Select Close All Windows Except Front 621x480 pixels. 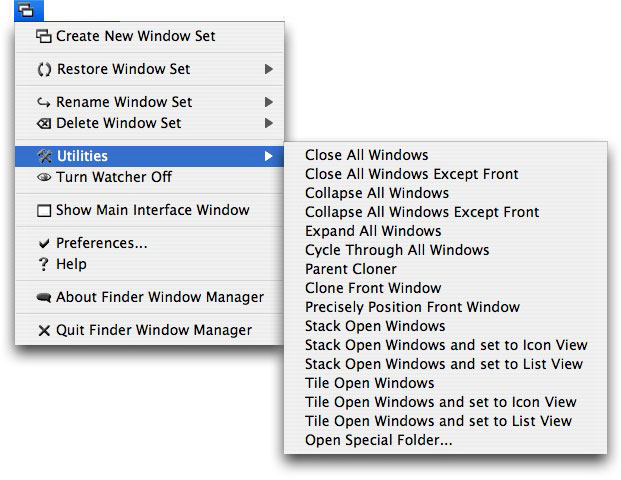coord(446,174)
